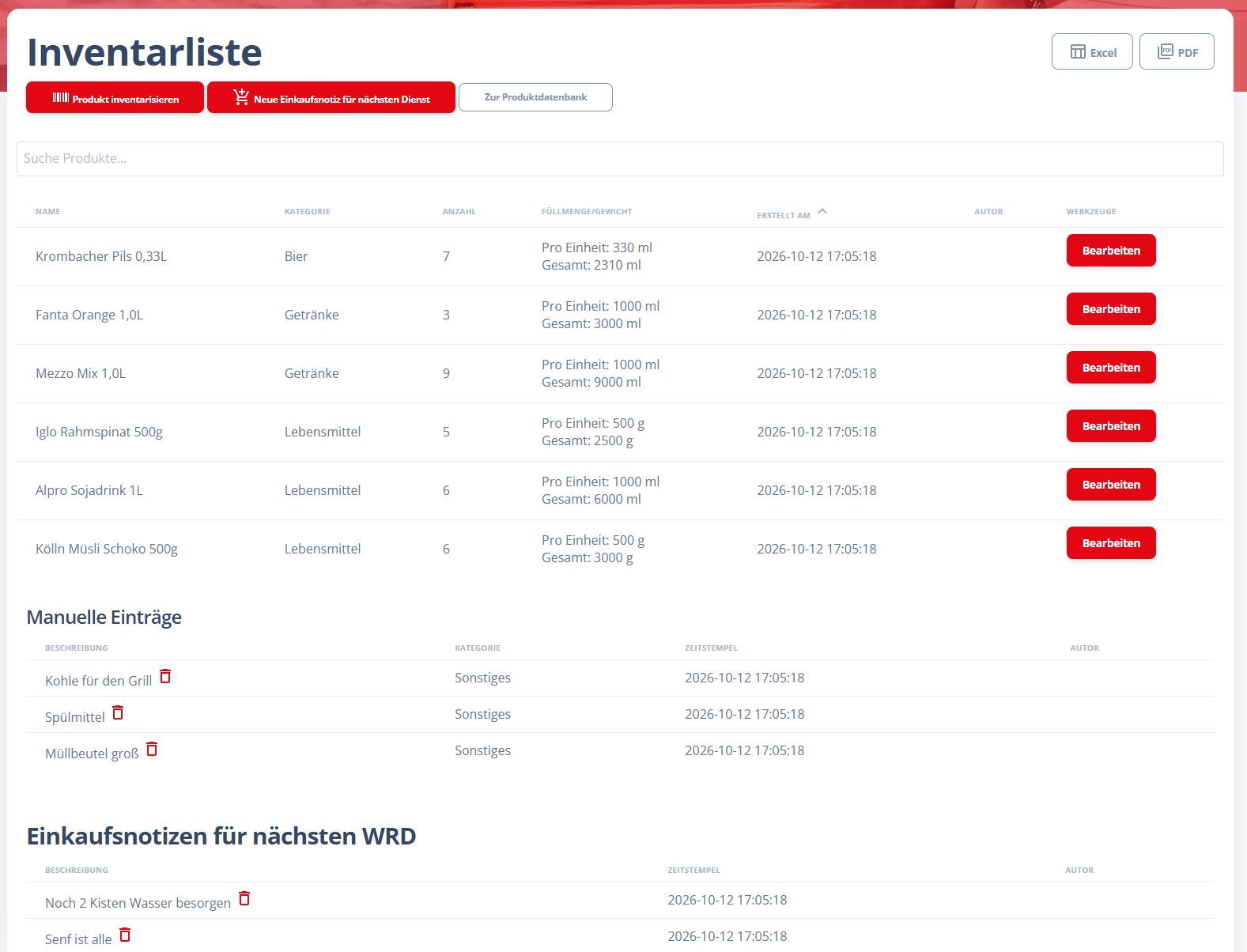
Task: Export the inventory list as PDF
Action: [1177, 51]
